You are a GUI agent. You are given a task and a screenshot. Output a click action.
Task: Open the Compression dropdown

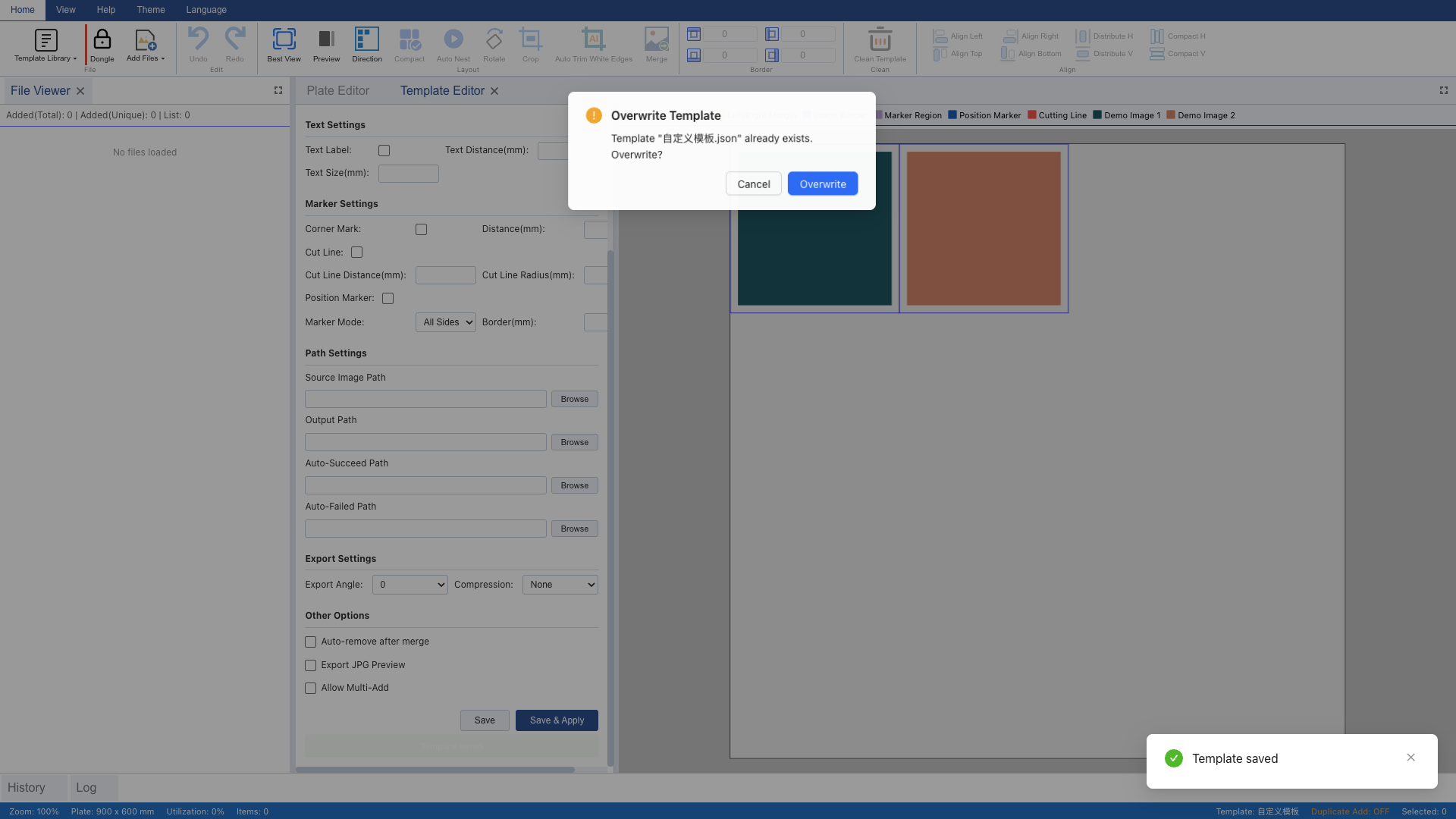click(560, 585)
